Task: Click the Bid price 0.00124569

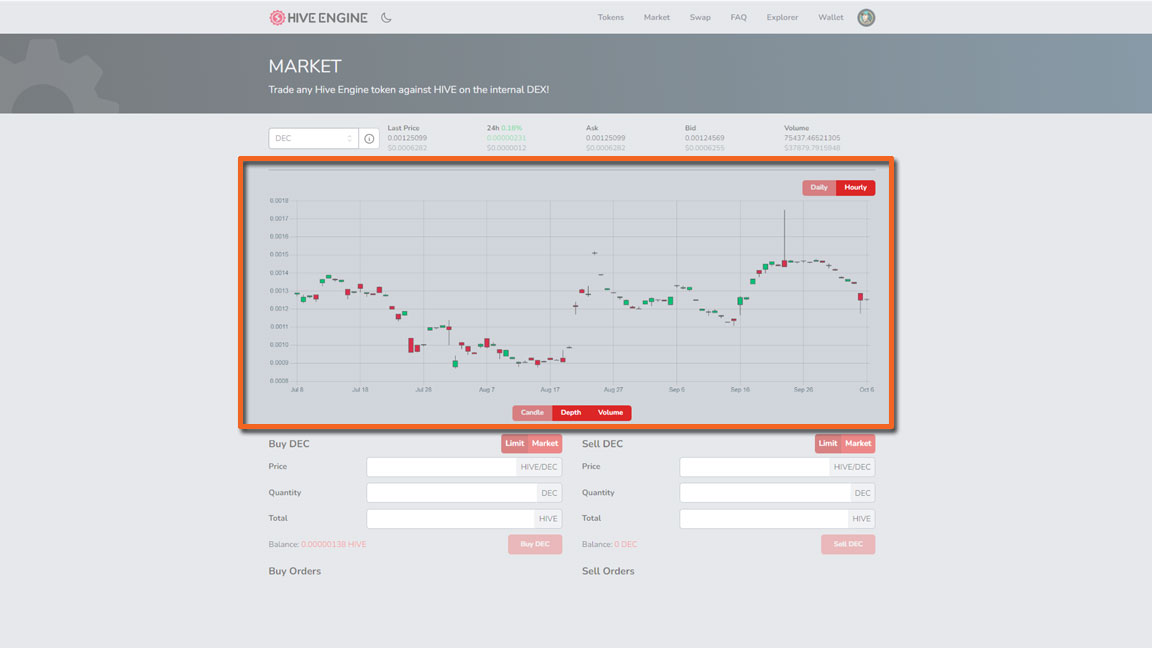Action: 705,138
